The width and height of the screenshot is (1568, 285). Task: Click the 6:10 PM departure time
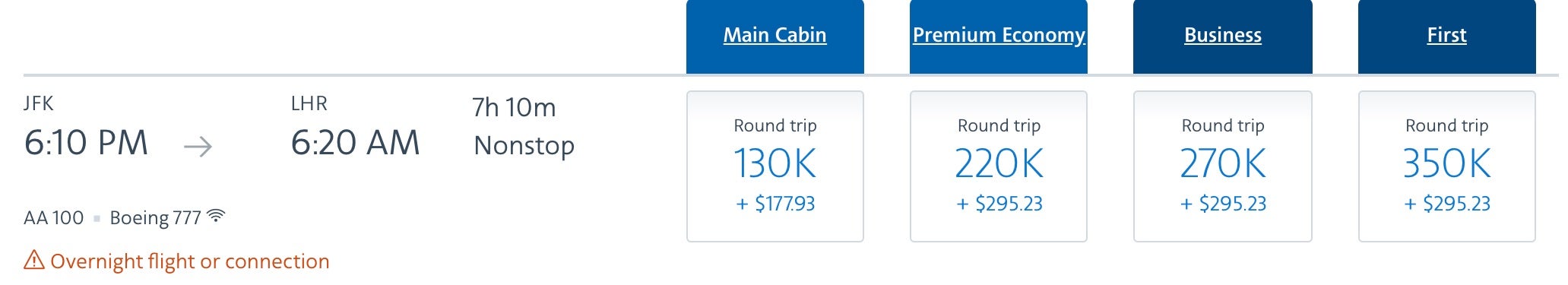[86, 143]
